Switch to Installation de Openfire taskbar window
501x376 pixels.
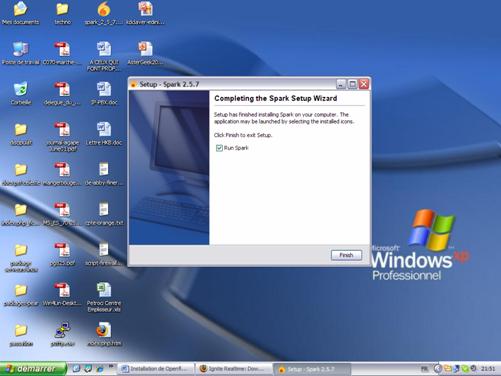157,369
